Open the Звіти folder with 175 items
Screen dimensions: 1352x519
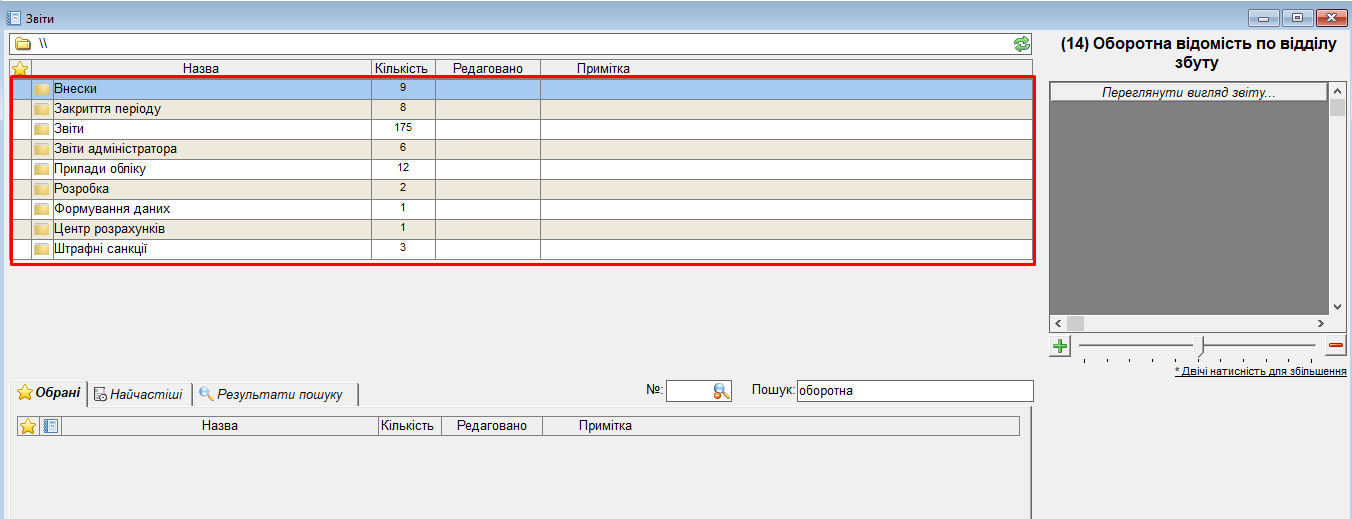point(69,129)
